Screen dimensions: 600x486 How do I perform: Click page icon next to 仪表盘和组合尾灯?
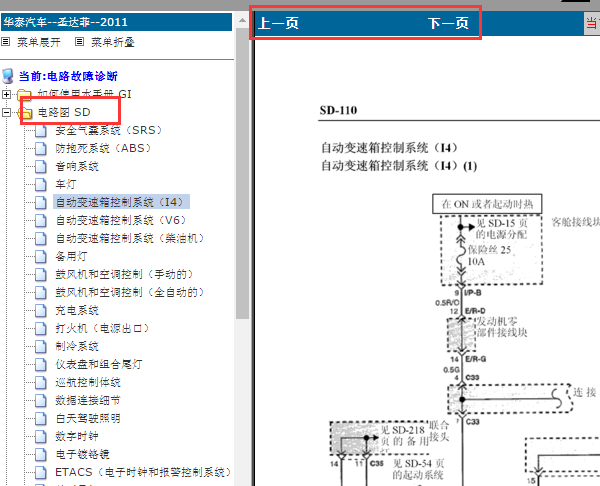coord(41,364)
